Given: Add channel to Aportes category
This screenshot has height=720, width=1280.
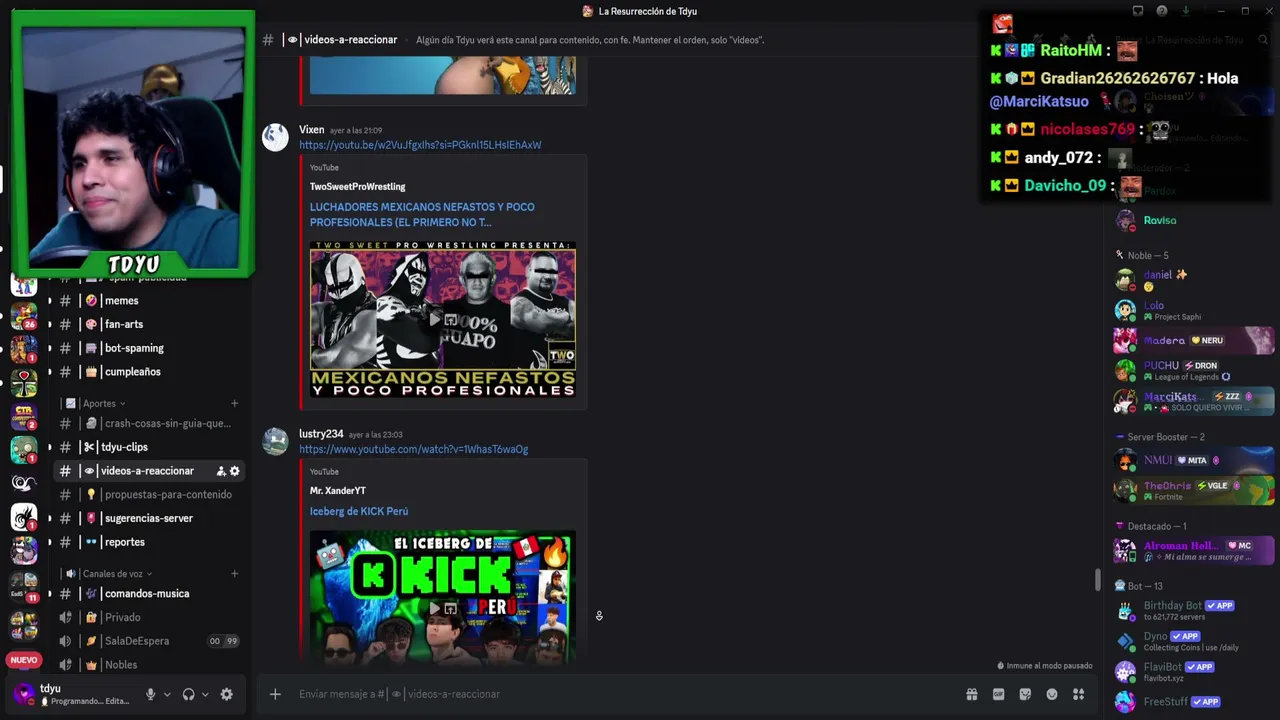Looking at the screenshot, I should (234, 404).
